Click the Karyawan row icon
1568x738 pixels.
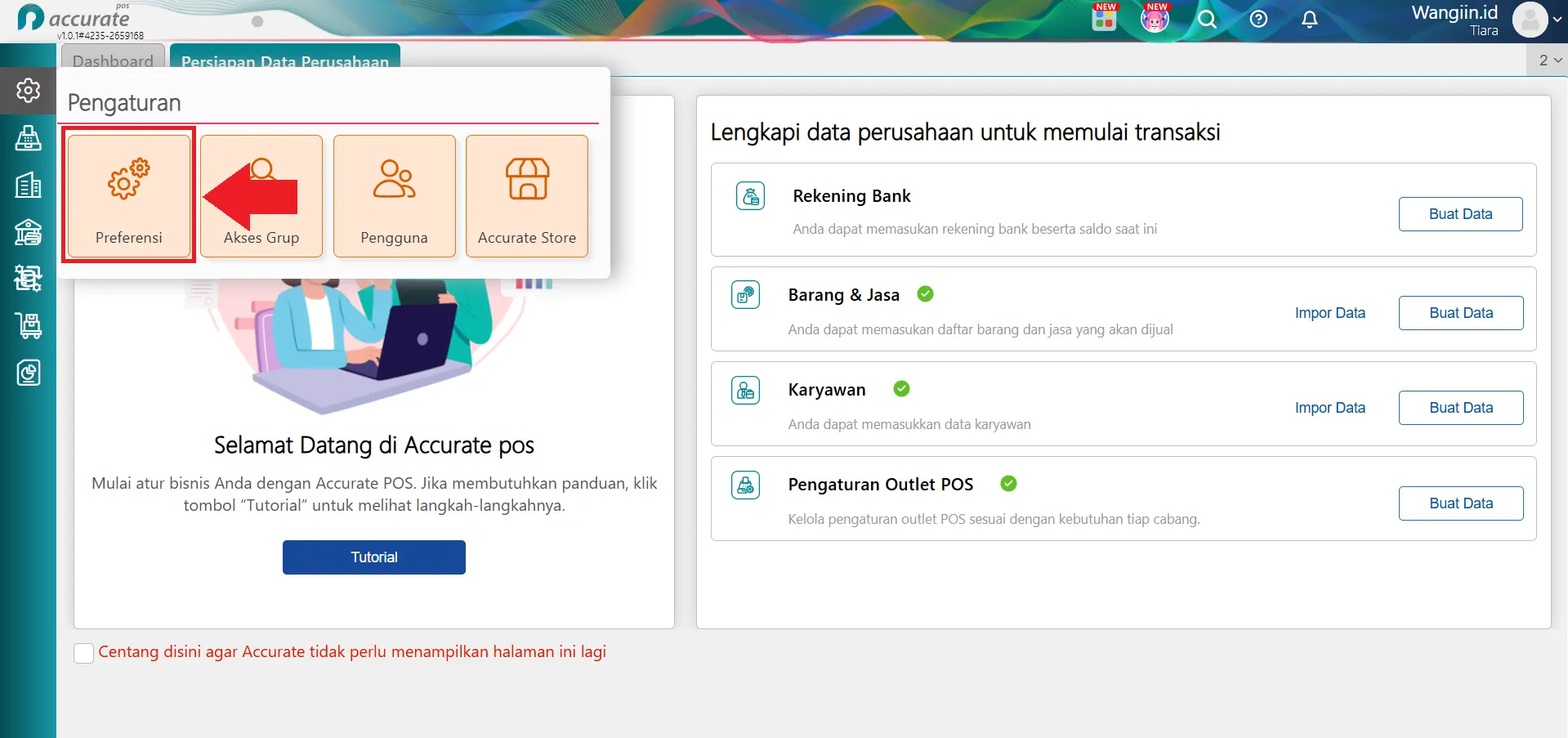(745, 391)
